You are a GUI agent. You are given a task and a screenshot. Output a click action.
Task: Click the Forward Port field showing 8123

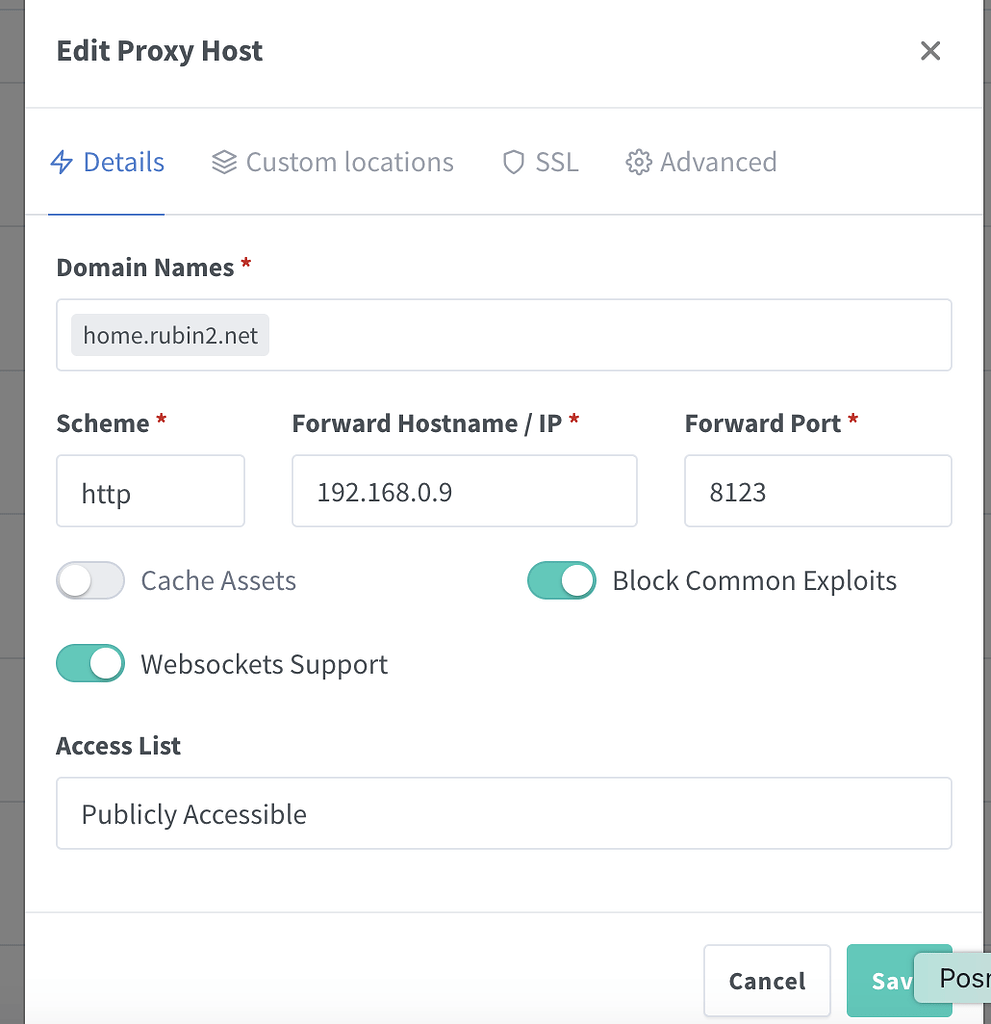click(818, 491)
